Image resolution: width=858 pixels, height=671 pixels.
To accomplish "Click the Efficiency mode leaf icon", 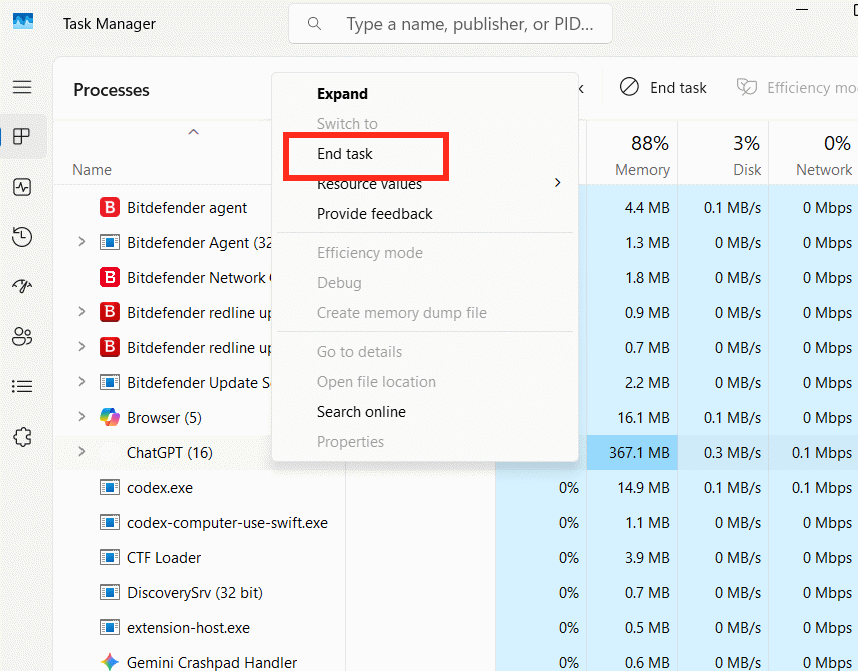I will (x=747, y=87).
